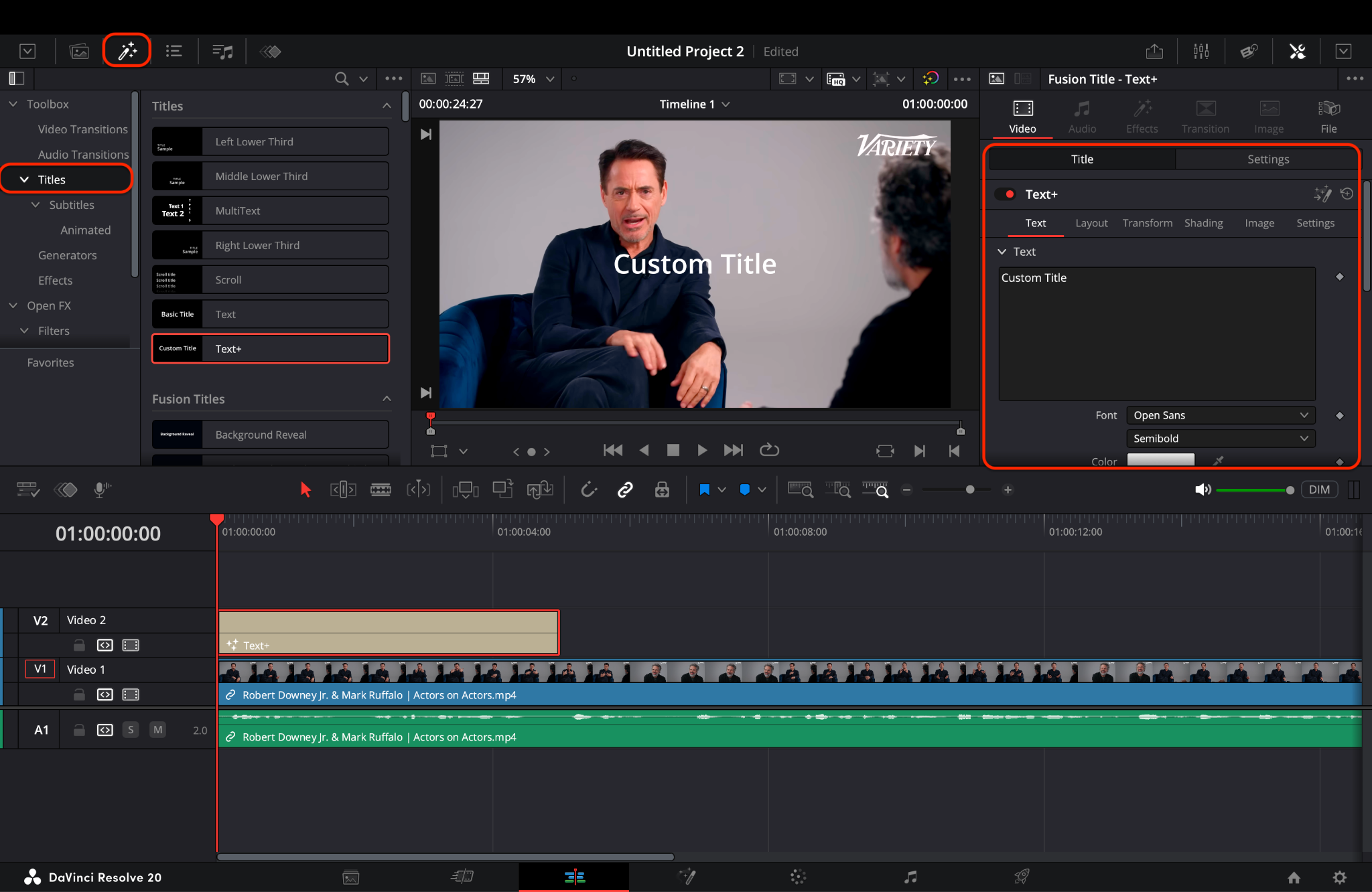1372x892 pixels.
Task: Mute audio track A1
Action: pyautogui.click(x=157, y=730)
